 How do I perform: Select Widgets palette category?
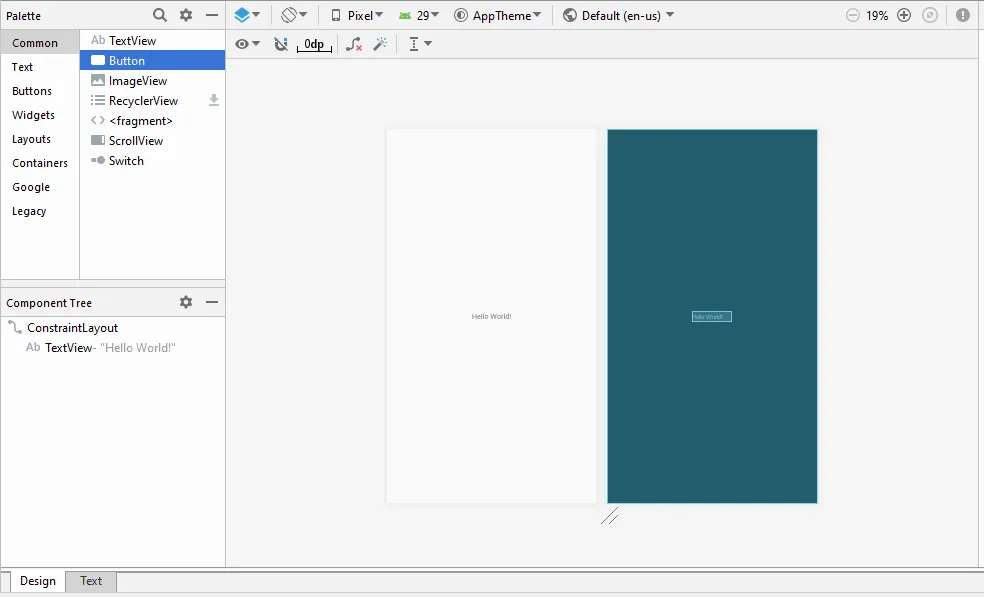tap(40, 115)
